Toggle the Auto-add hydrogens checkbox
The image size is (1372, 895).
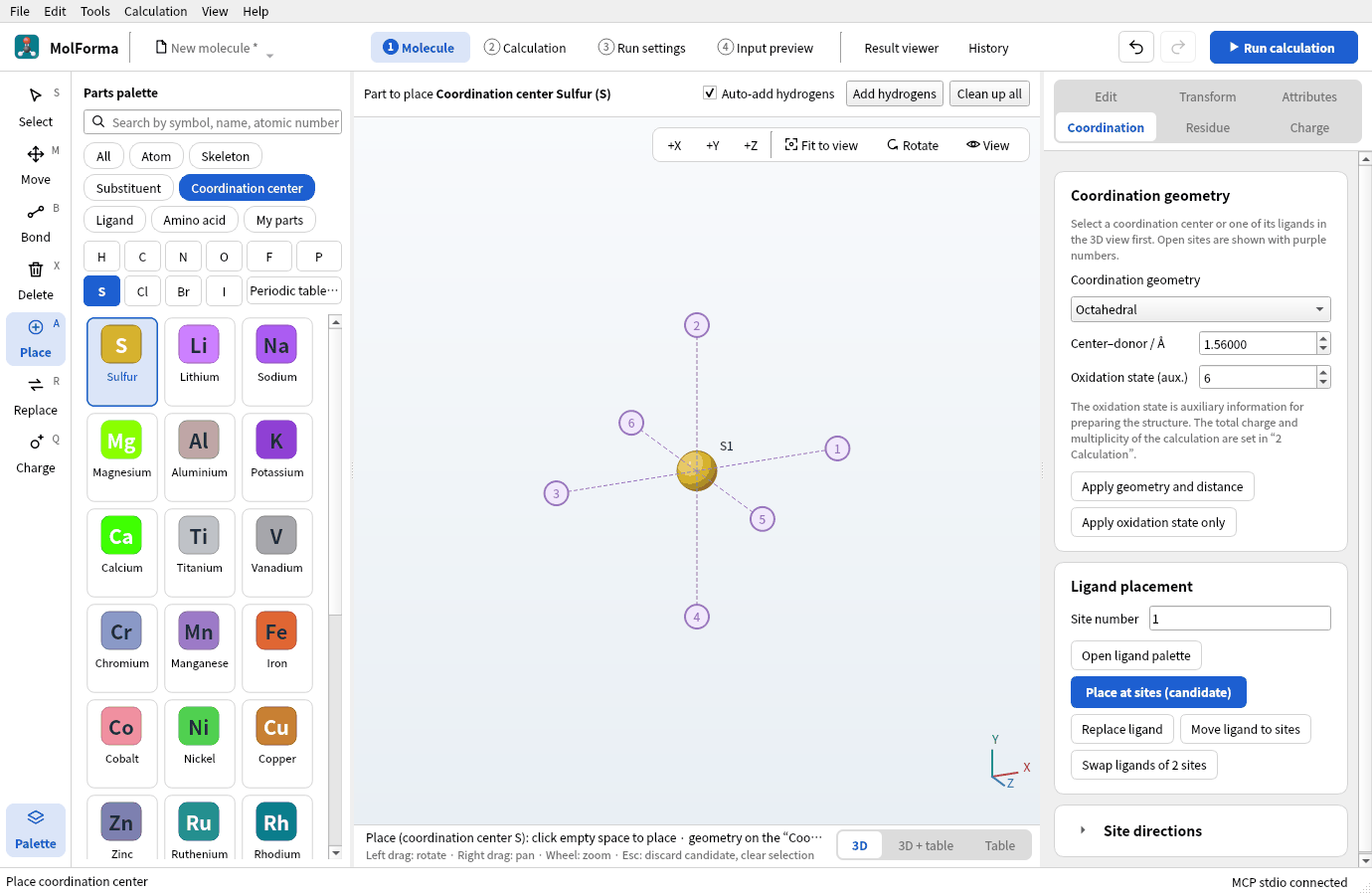click(710, 93)
